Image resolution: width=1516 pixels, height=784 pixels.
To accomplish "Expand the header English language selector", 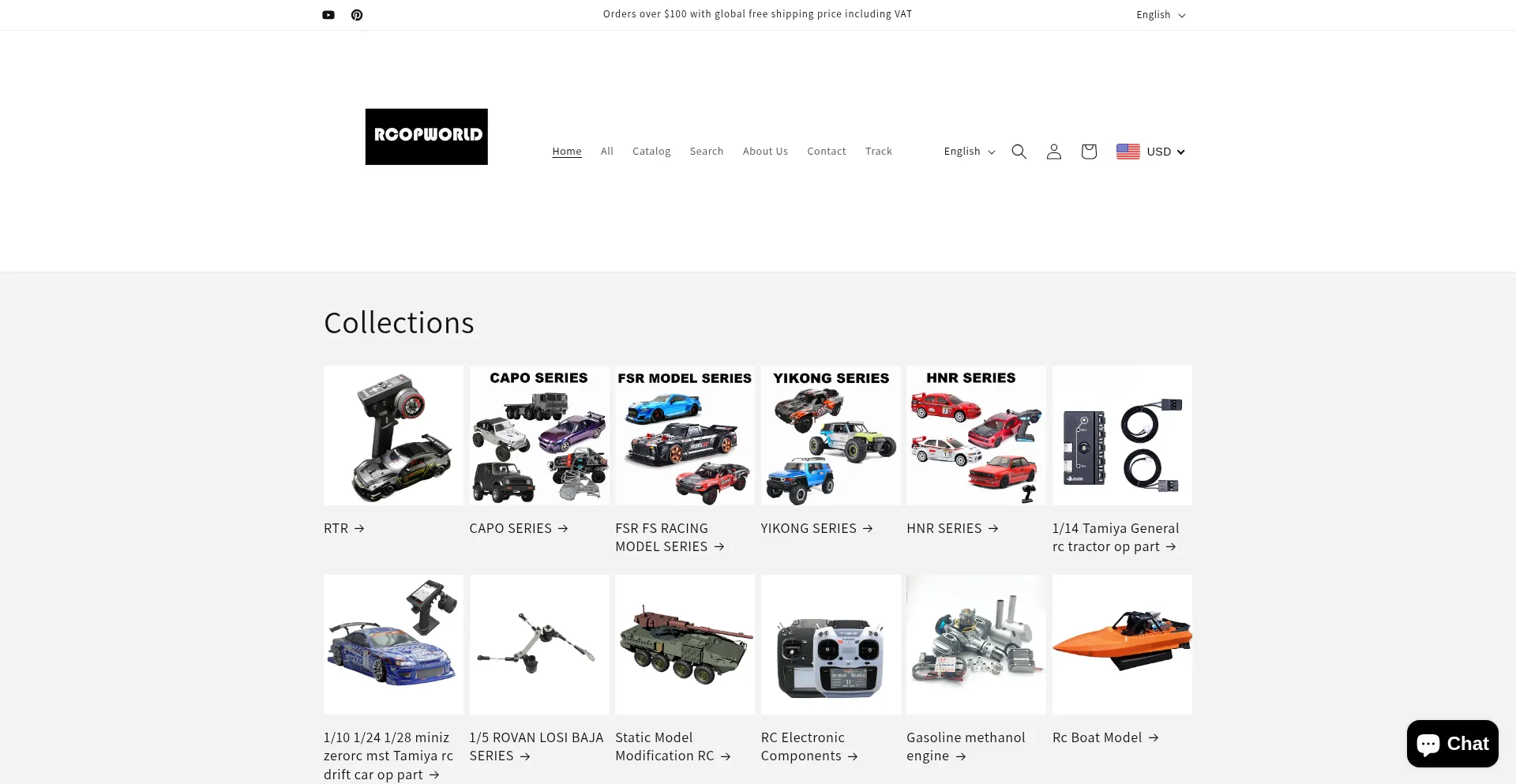I will [969, 152].
